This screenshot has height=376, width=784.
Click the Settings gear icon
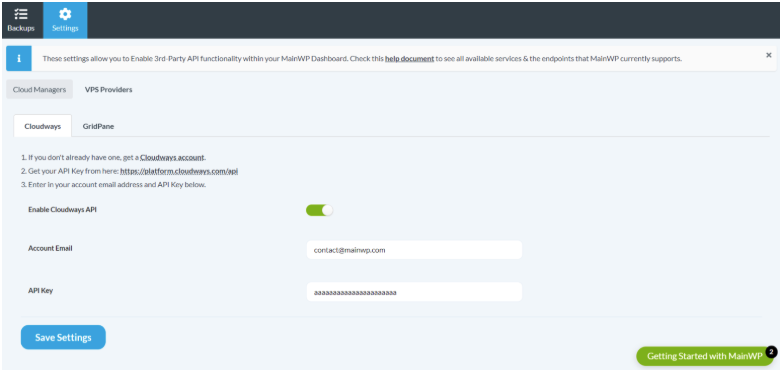(65, 14)
